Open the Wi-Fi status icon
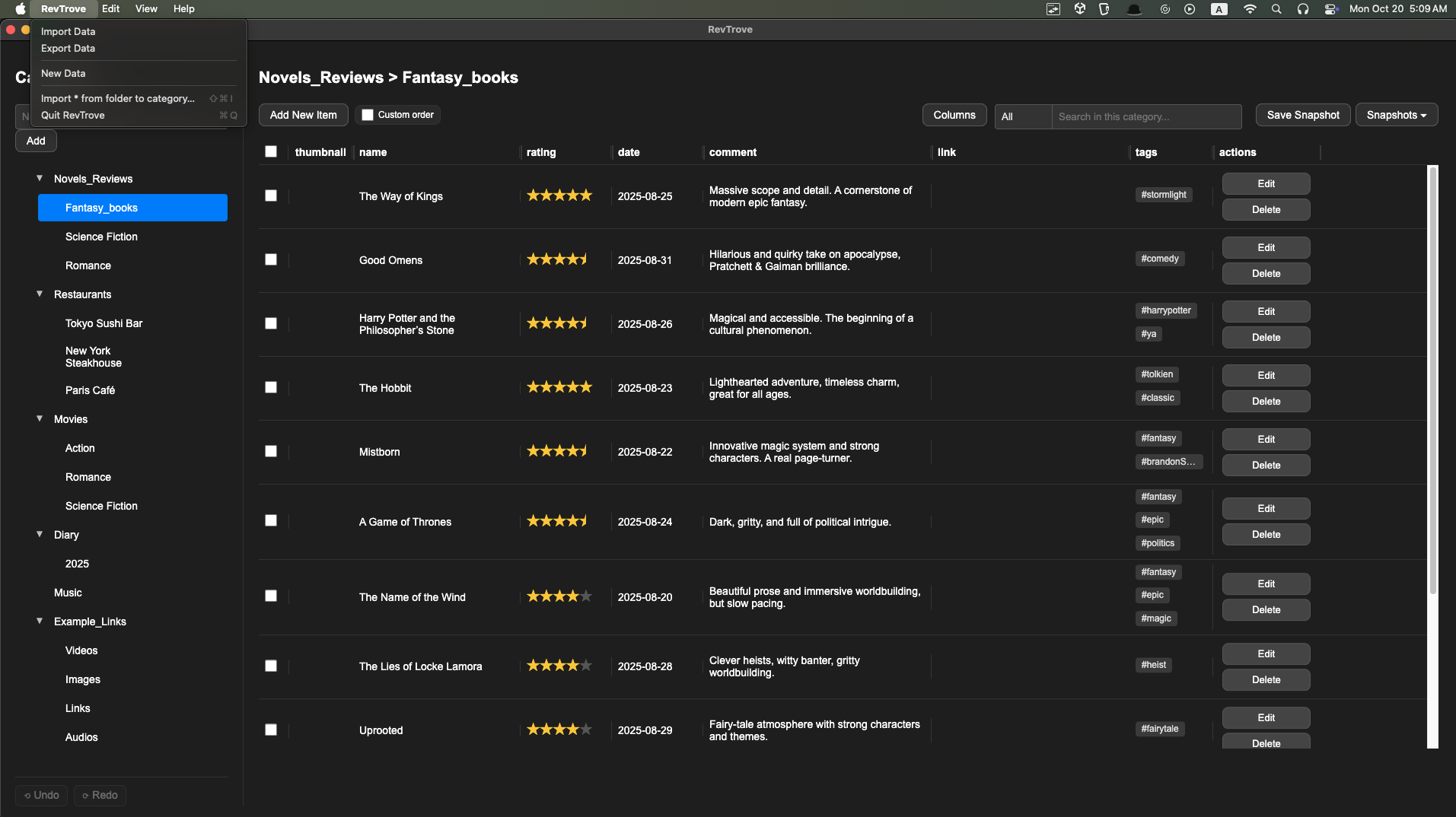 (x=1250, y=9)
